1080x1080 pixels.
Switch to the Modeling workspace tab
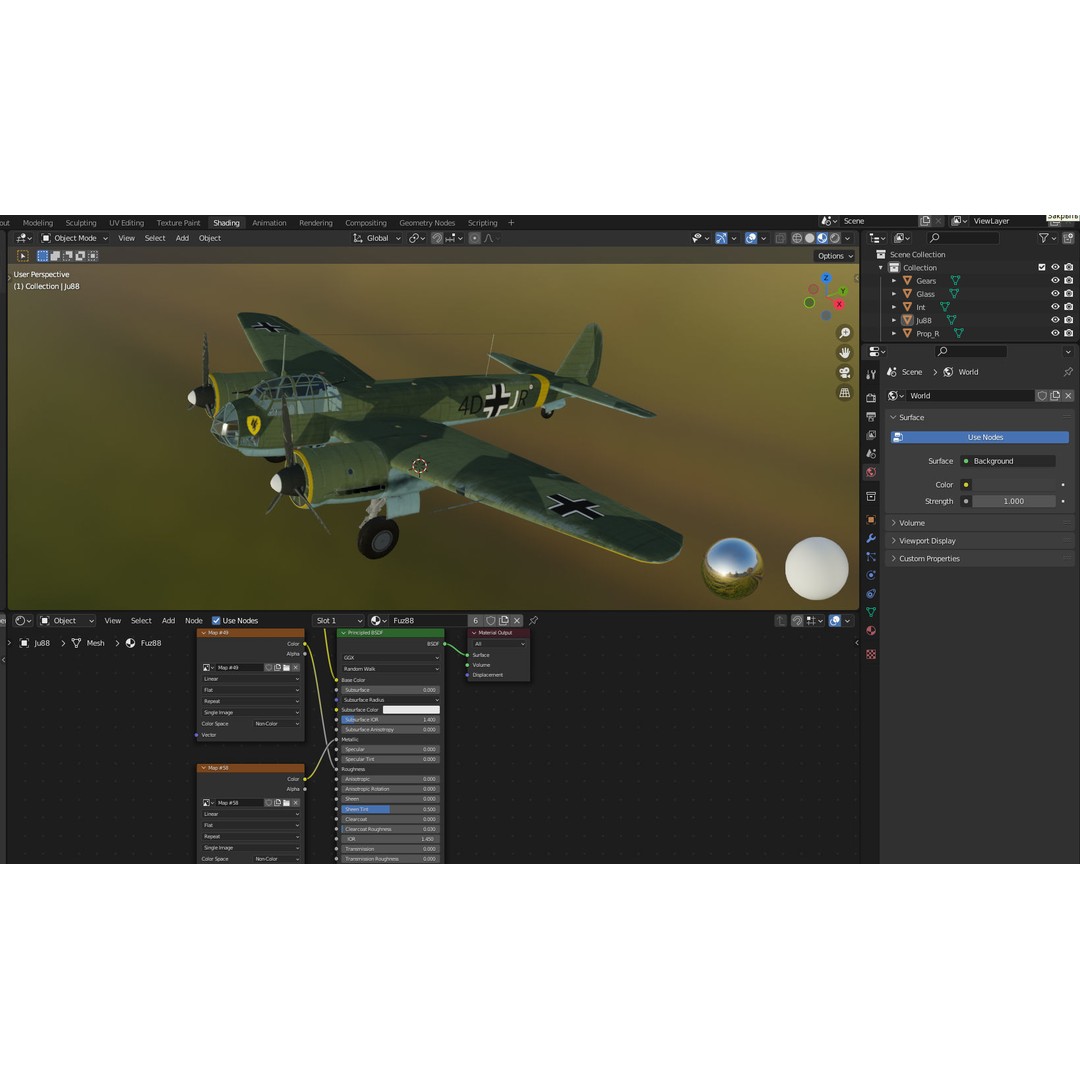pos(38,223)
